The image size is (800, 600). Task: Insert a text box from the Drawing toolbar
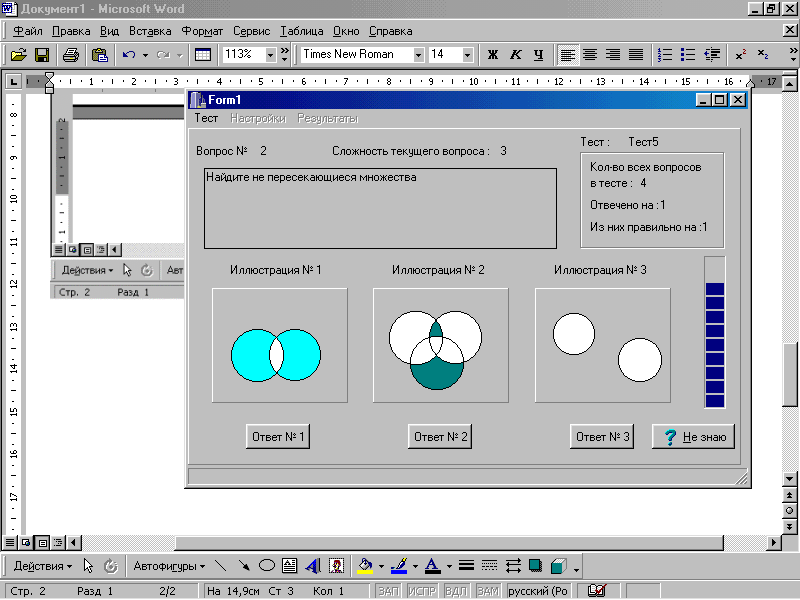point(289,566)
